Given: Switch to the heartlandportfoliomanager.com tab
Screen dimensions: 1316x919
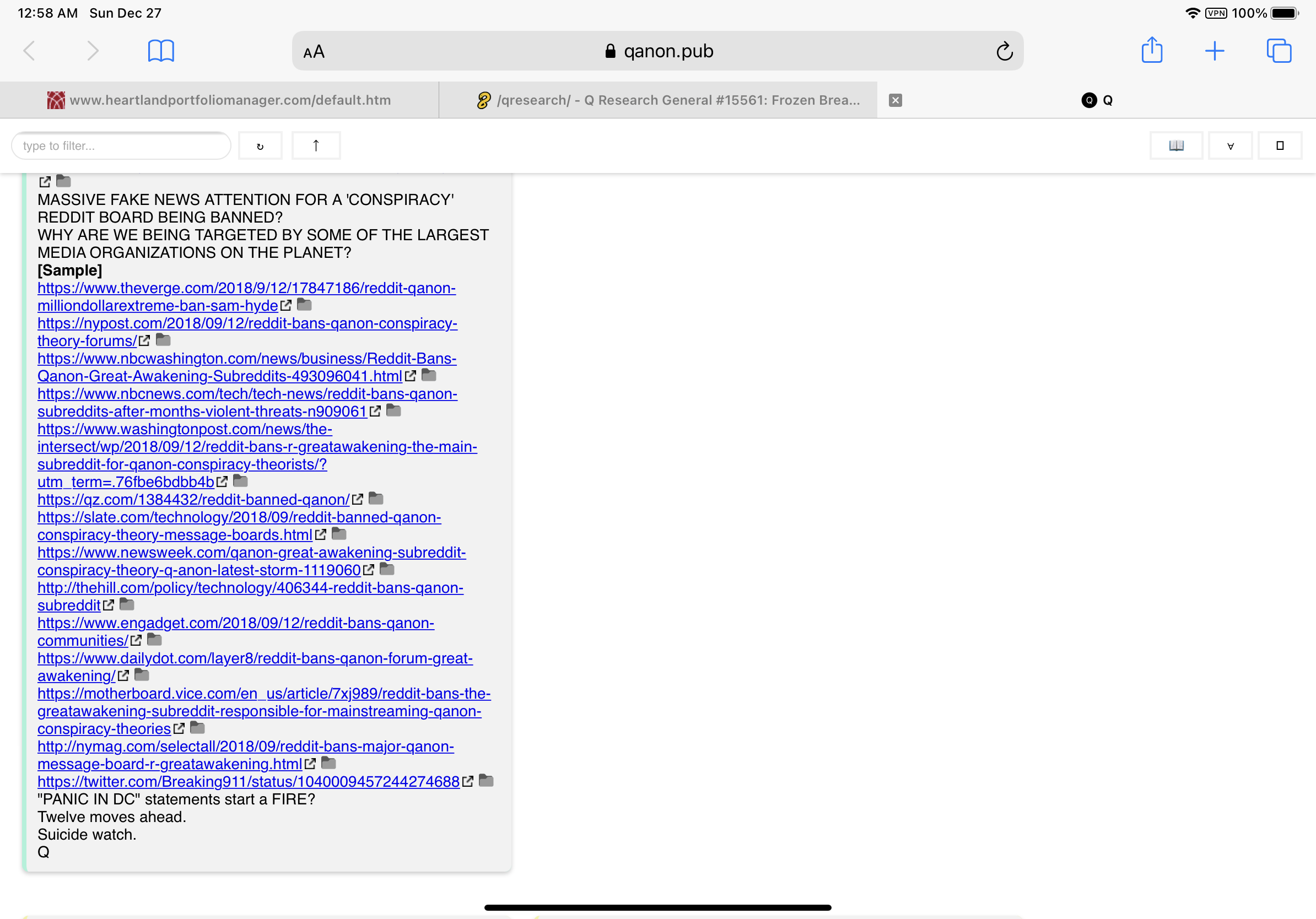Looking at the screenshot, I should [x=219, y=100].
